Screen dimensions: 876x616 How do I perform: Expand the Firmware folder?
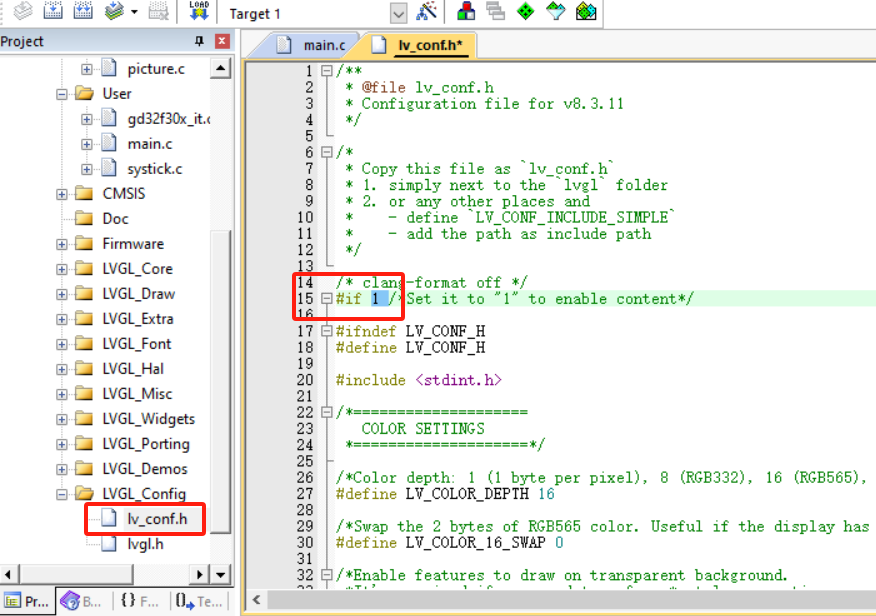pos(61,245)
